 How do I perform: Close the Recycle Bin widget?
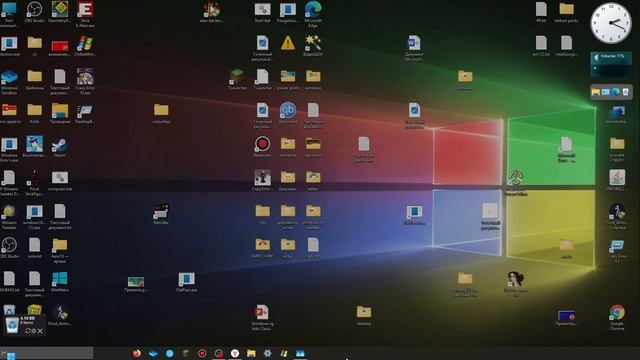pos(40,331)
